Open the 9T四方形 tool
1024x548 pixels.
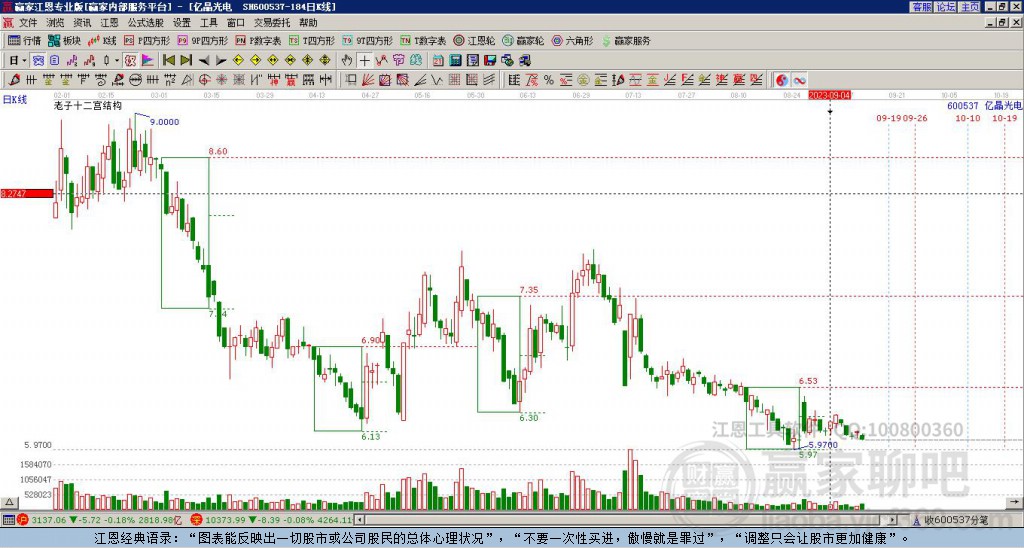click(x=368, y=40)
